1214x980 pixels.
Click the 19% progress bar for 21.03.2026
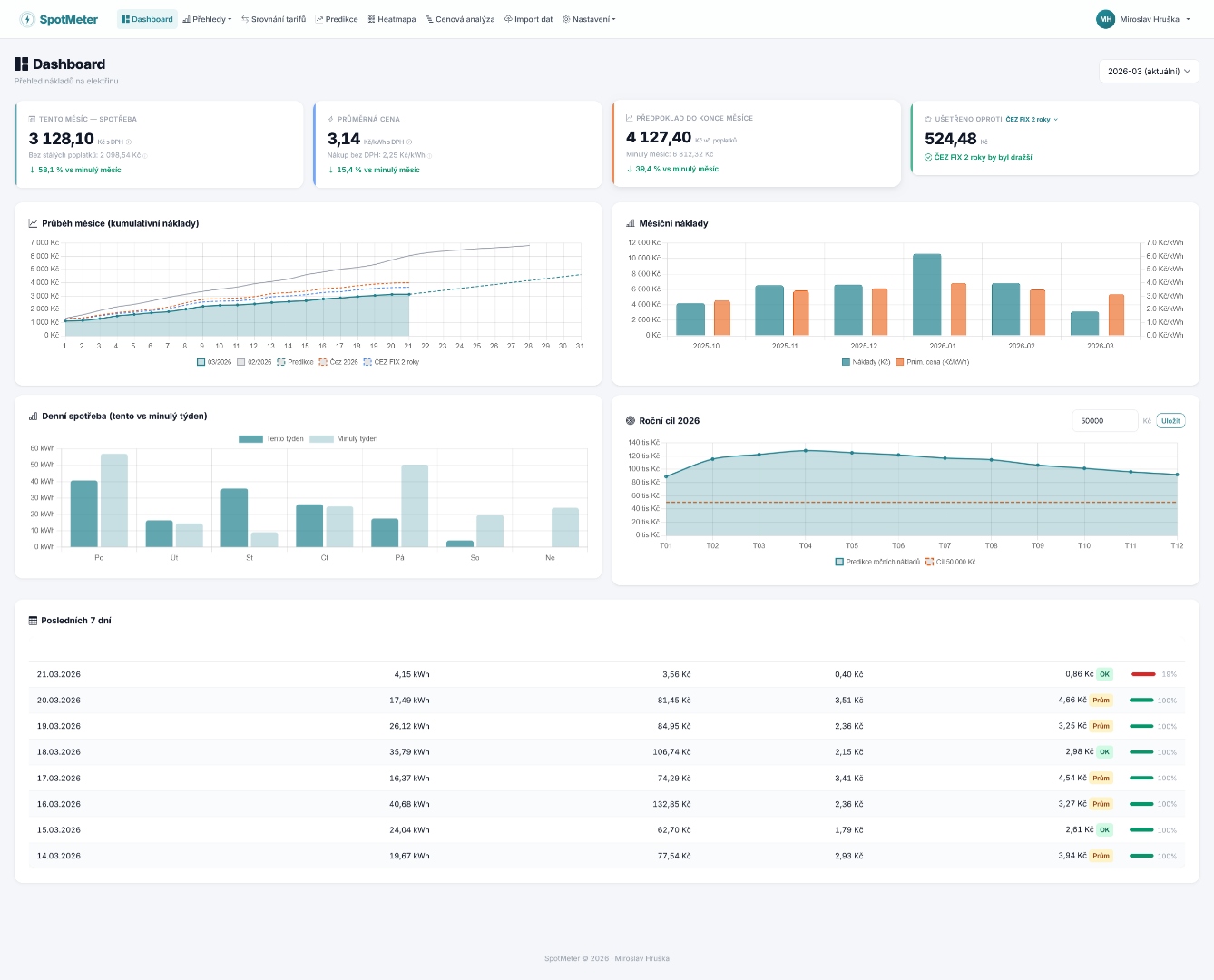tap(1142, 674)
